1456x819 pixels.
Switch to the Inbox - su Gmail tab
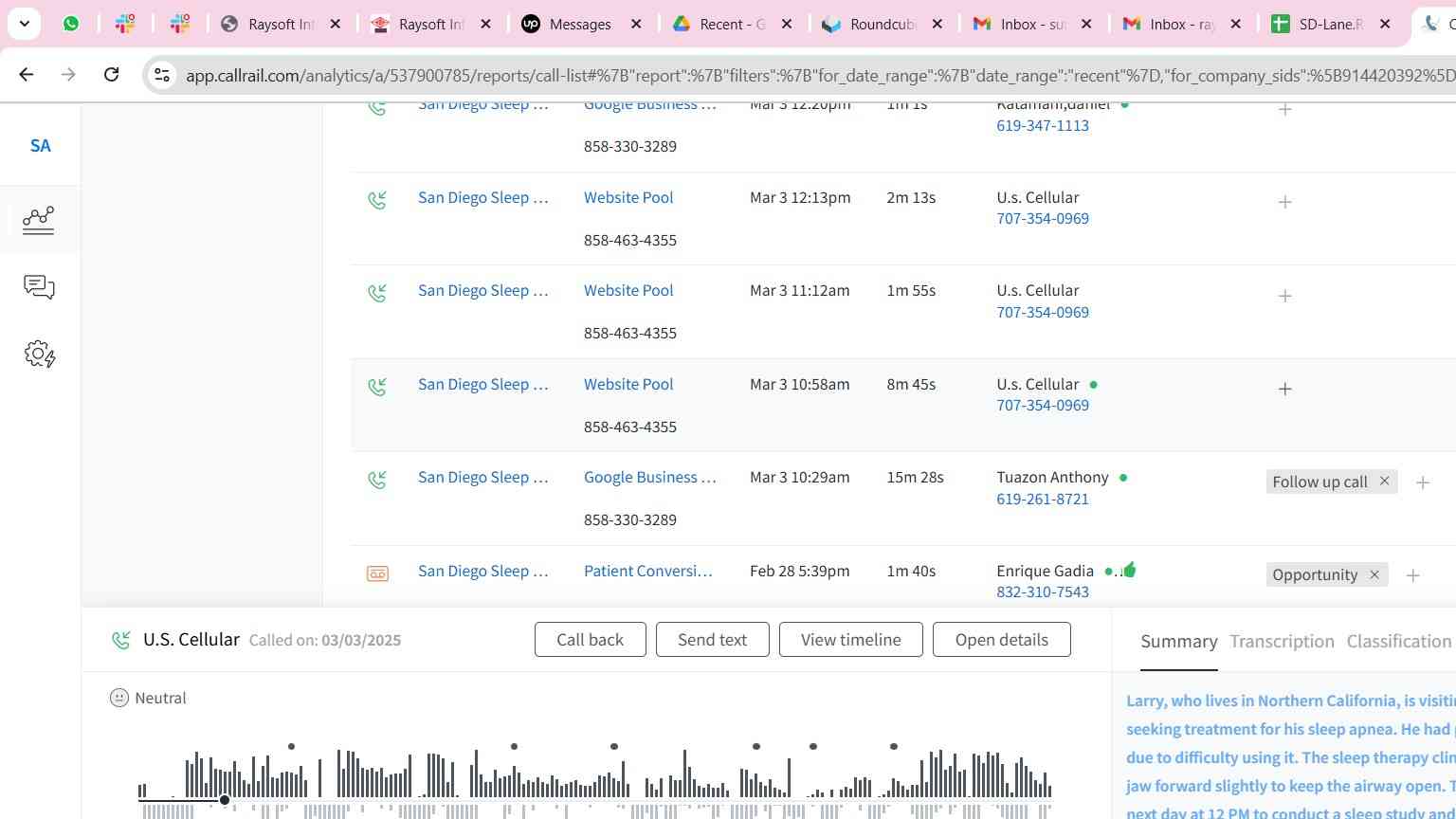(x=1032, y=24)
